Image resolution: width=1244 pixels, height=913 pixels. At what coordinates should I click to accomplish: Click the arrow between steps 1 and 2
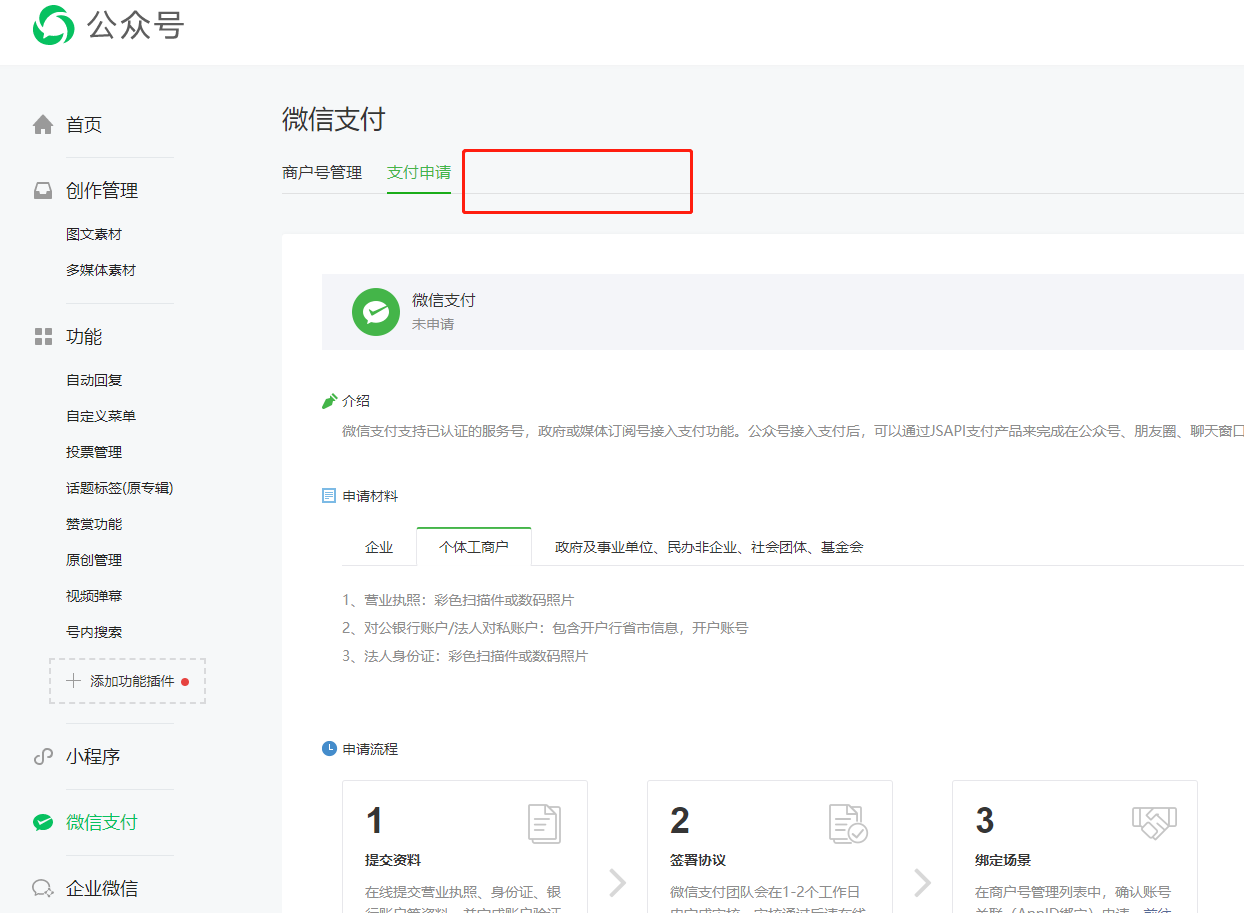coord(618,882)
